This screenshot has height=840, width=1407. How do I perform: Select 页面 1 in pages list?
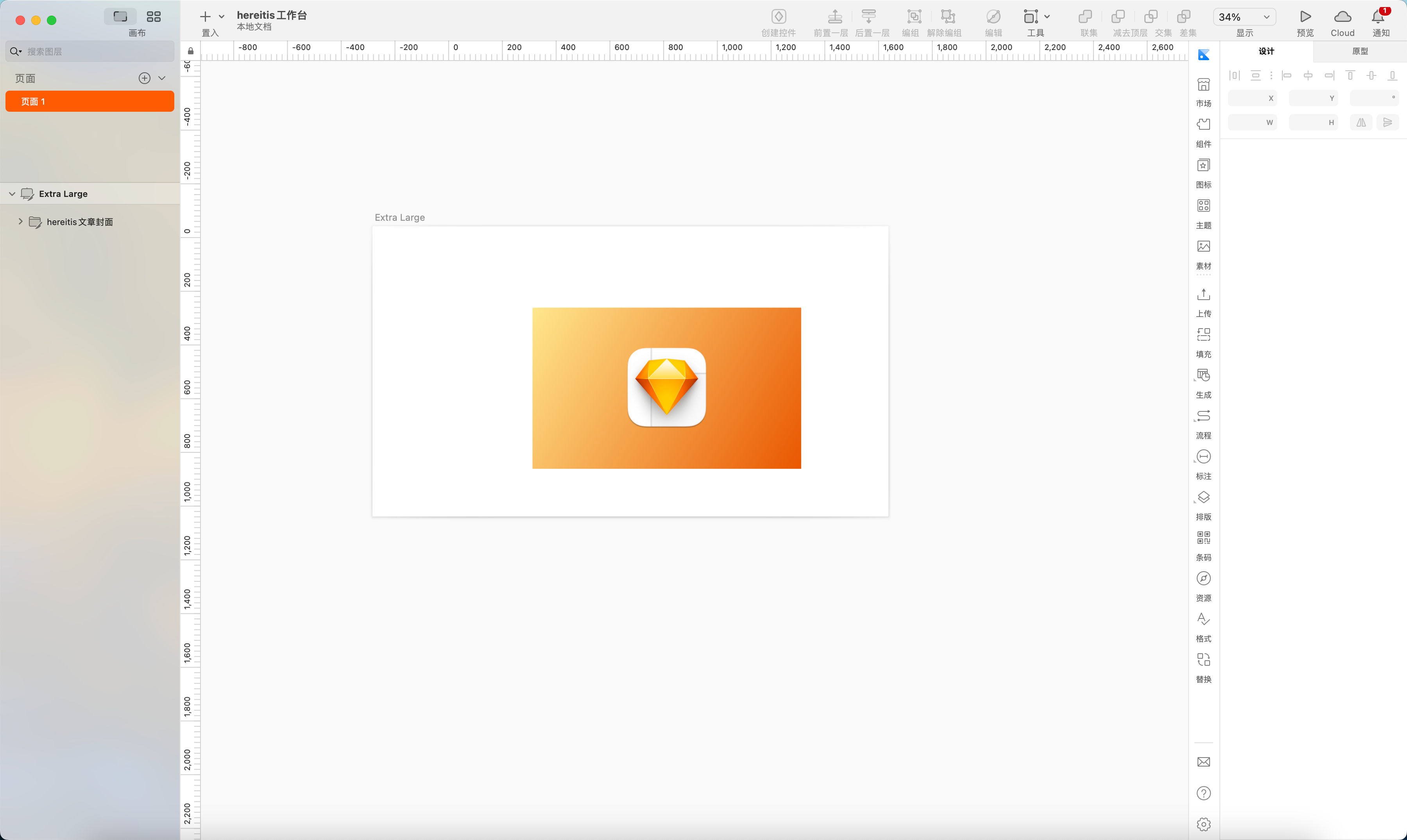pos(90,101)
